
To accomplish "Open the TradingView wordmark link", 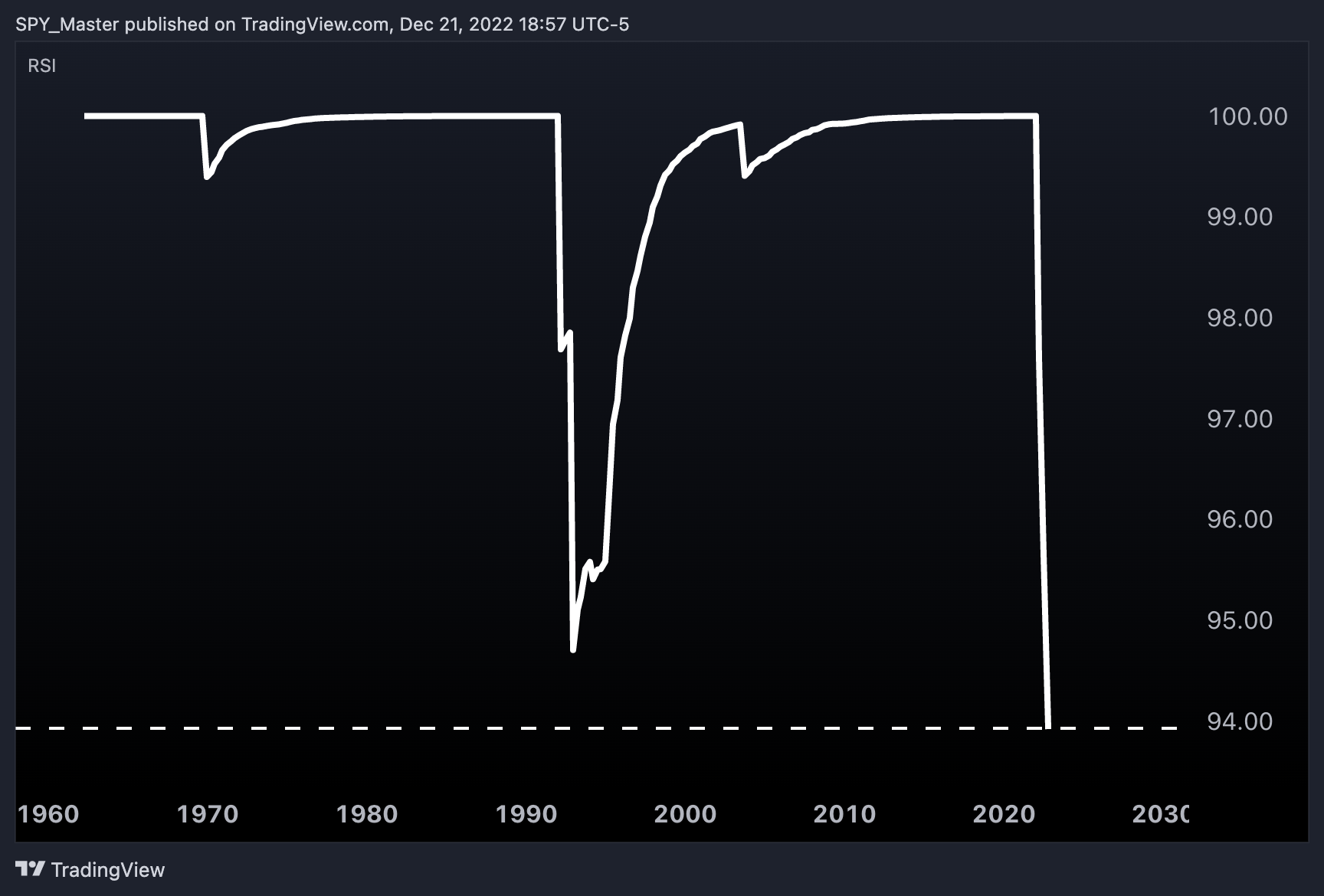I will pyautogui.click(x=108, y=870).
